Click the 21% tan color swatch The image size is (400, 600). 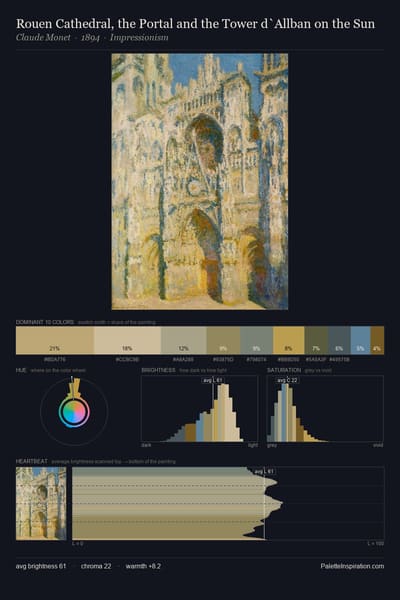[x=55, y=340]
